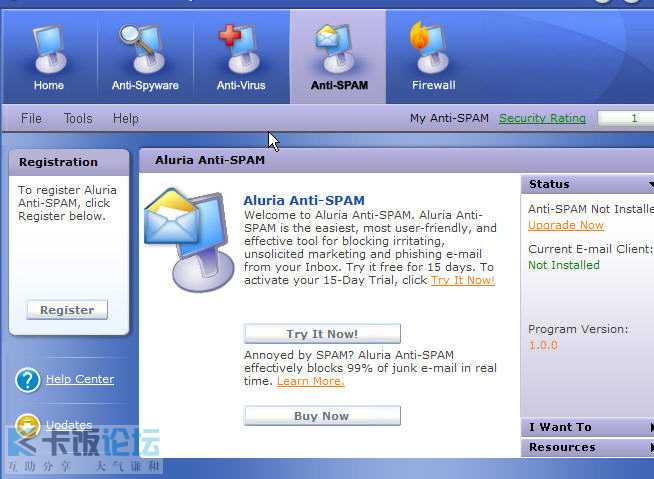Click the Anti-SPAM Not Installed status line
Viewport: 654px width, 479px height.
tap(591, 209)
